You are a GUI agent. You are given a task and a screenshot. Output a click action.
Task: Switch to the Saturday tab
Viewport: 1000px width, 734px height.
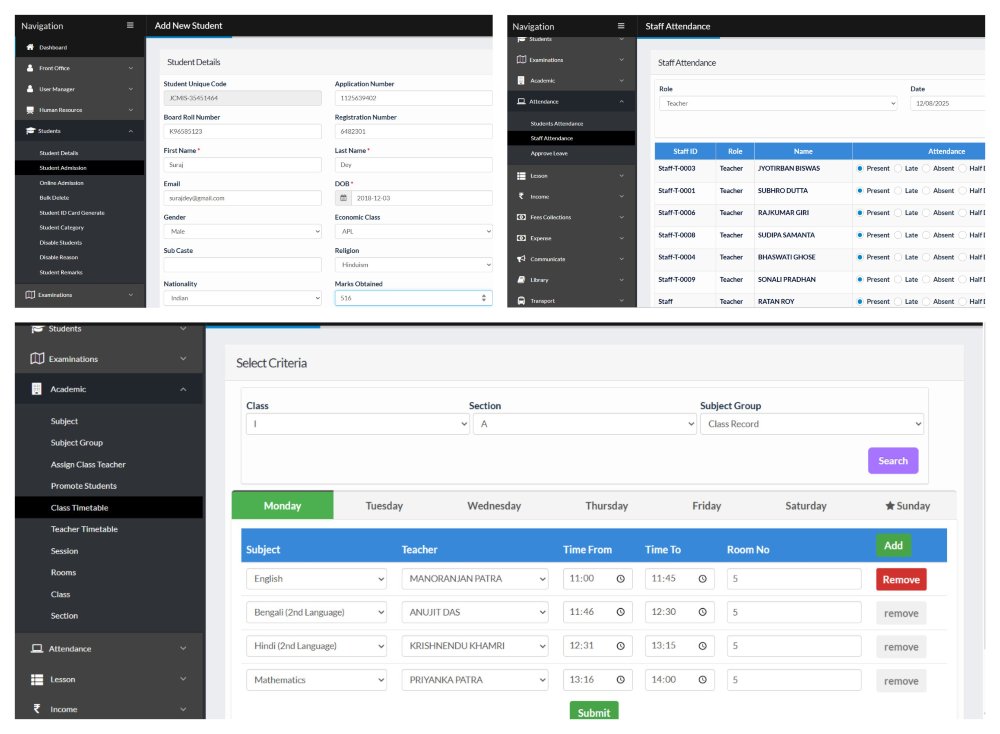tap(805, 506)
